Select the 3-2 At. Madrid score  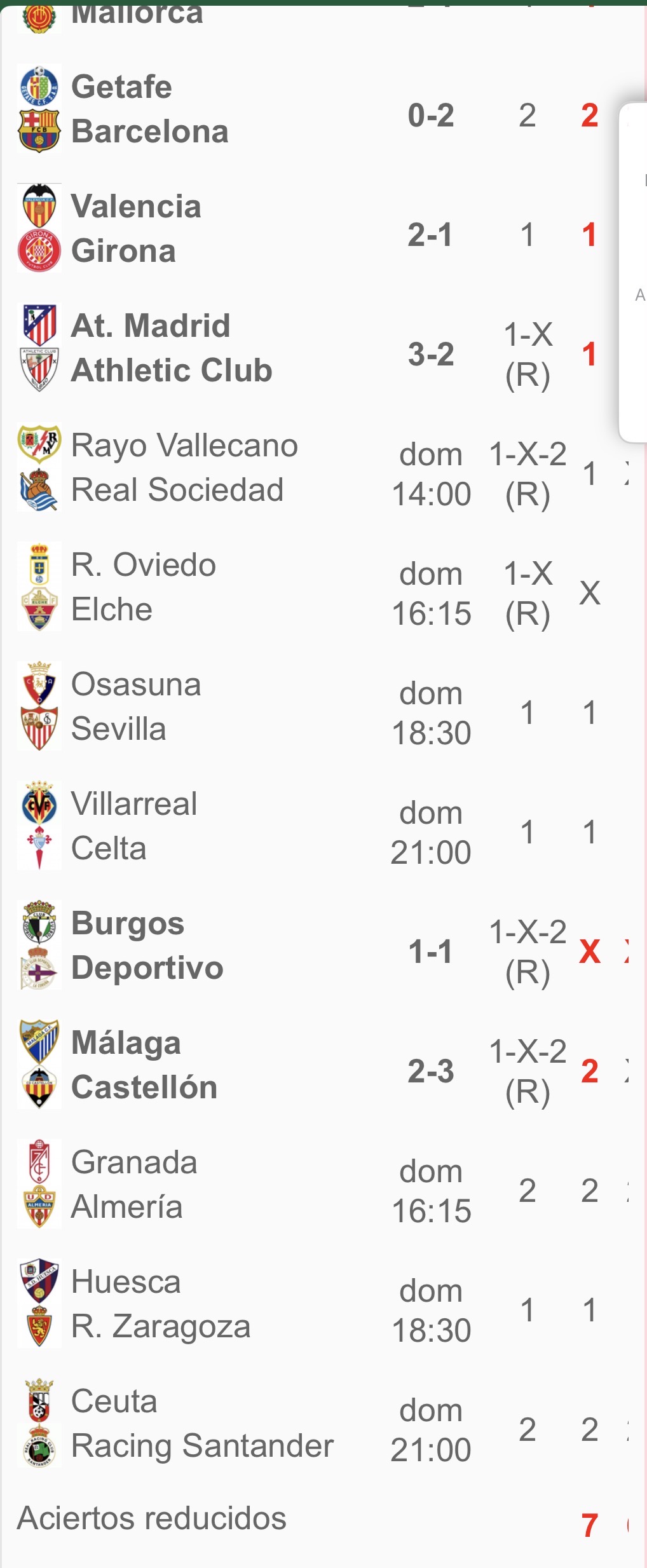coord(431,354)
